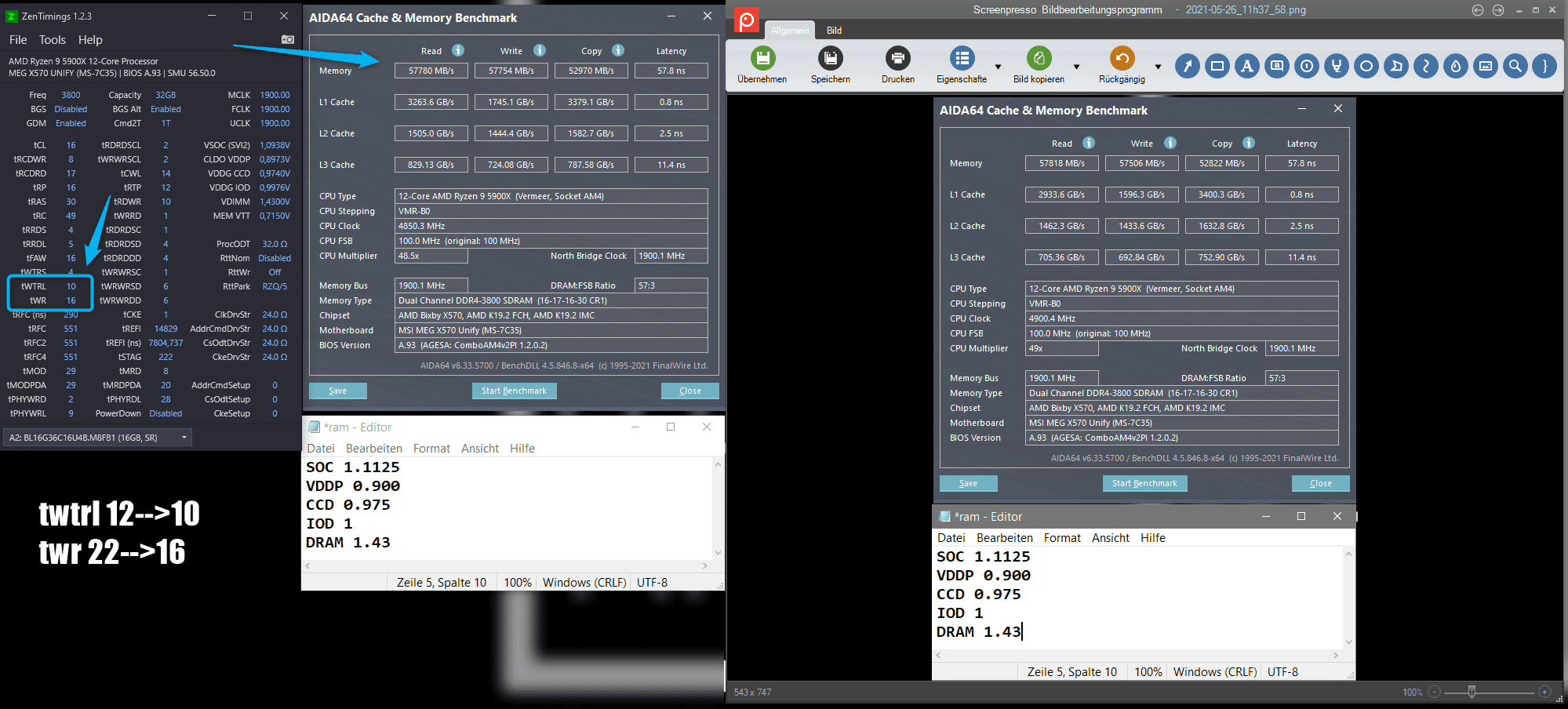Open Bearbeiten menu in the Editor outside Screenpresso
This screenshot has width=1568, height=709.
(374, 449)
